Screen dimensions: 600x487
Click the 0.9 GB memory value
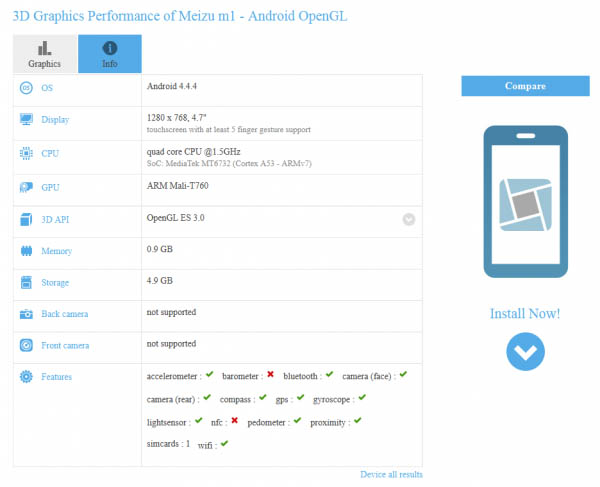(160, 249)
